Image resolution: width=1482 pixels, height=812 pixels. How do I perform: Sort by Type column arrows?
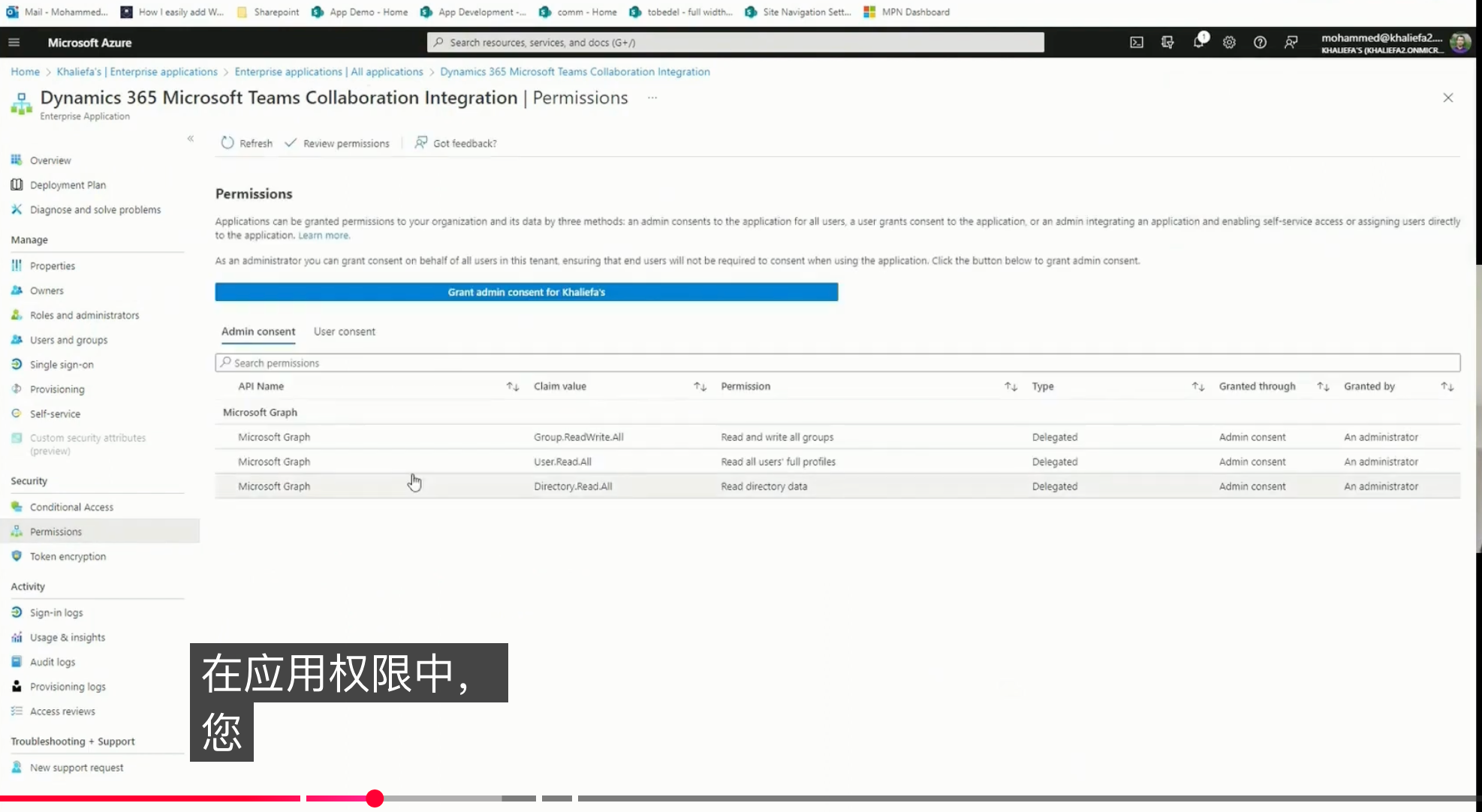click(x=1198, y=386)
